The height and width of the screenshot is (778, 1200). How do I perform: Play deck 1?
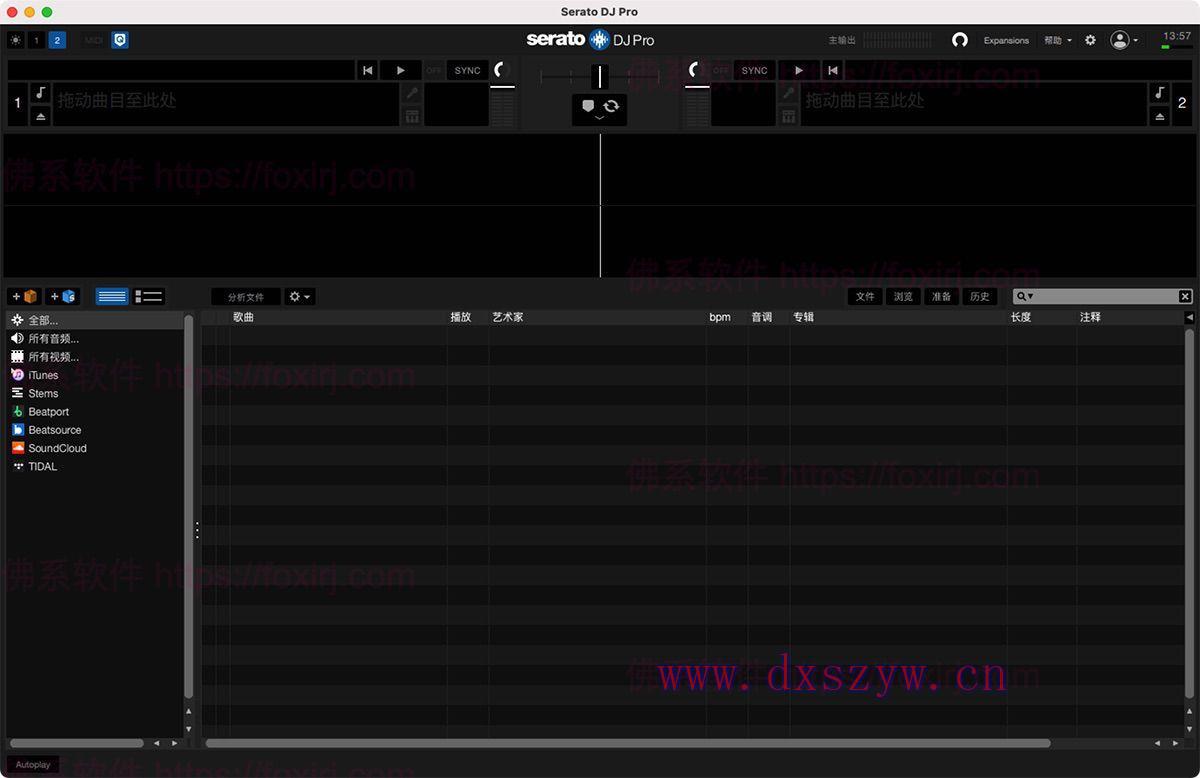(401, 70)
